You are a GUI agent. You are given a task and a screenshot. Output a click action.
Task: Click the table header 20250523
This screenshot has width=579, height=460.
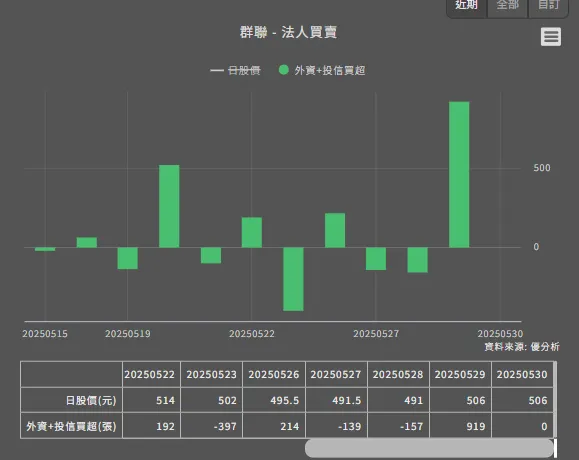point(211,374)
